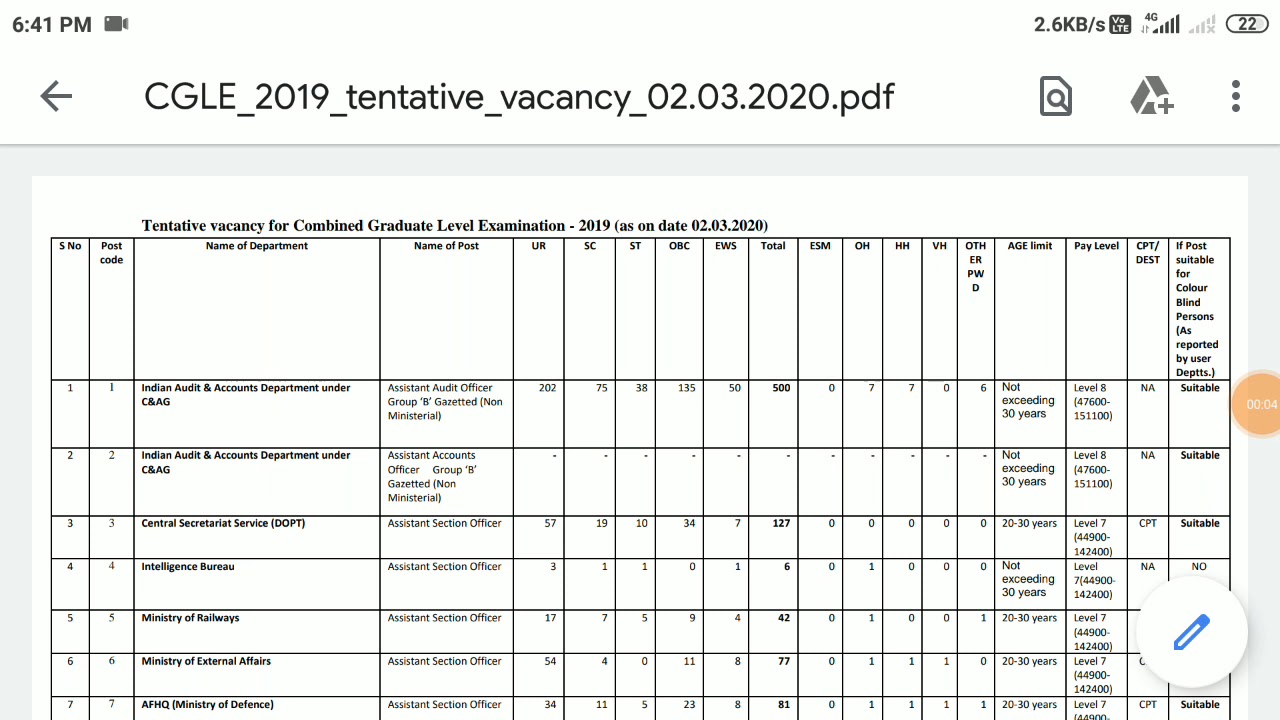Tap the 'S No' column header
The height and width of the screenshot is (720, 1280).
[x=70, y=246]
